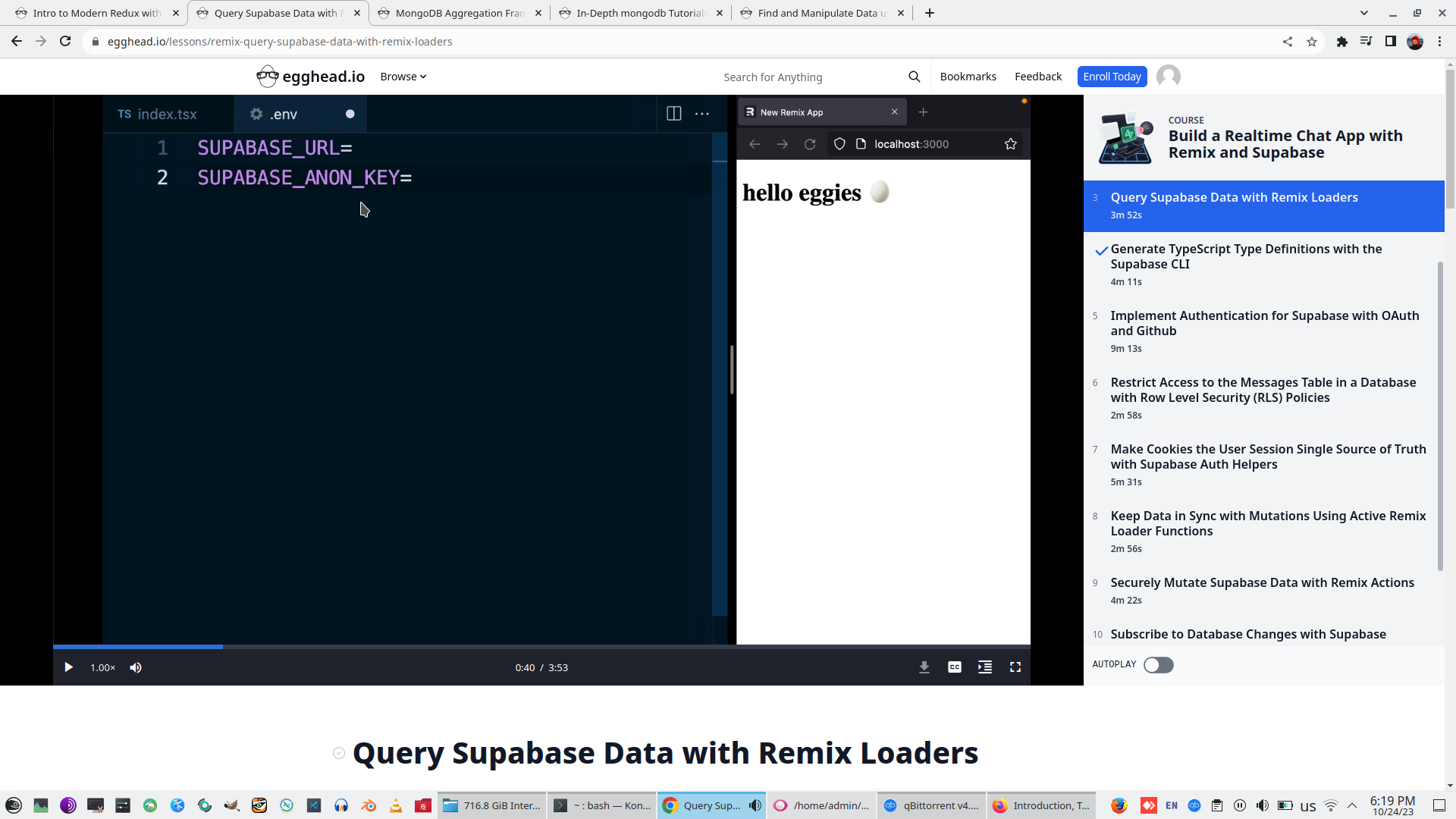Bookmark this page with star icon
Image resolution: width=1456 pixels, height=819 pixels.
point(1311,42)
